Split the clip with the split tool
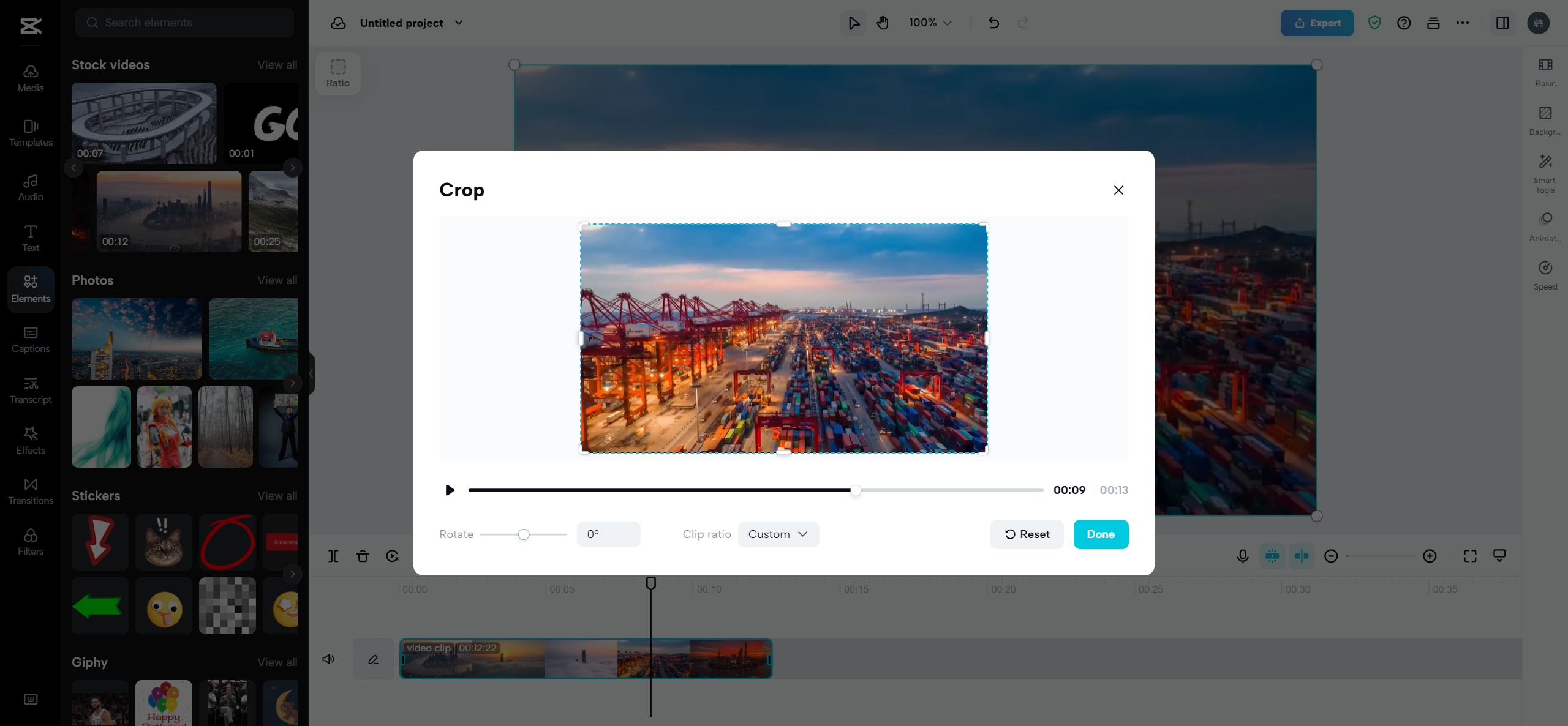This screenshot has height=726, width=1568. point(334,556)
